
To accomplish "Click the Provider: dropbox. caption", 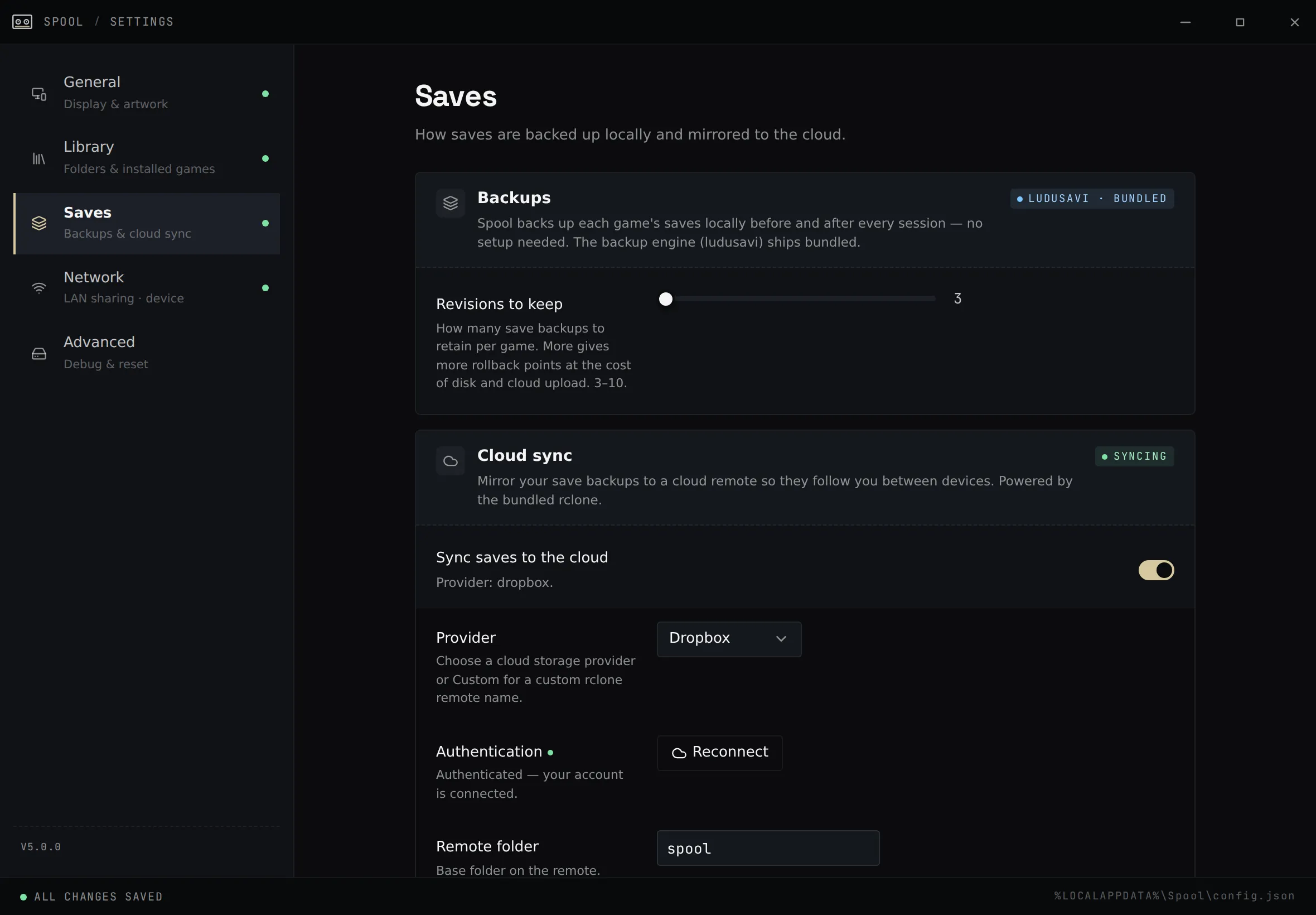I will (x=495, y=583).
